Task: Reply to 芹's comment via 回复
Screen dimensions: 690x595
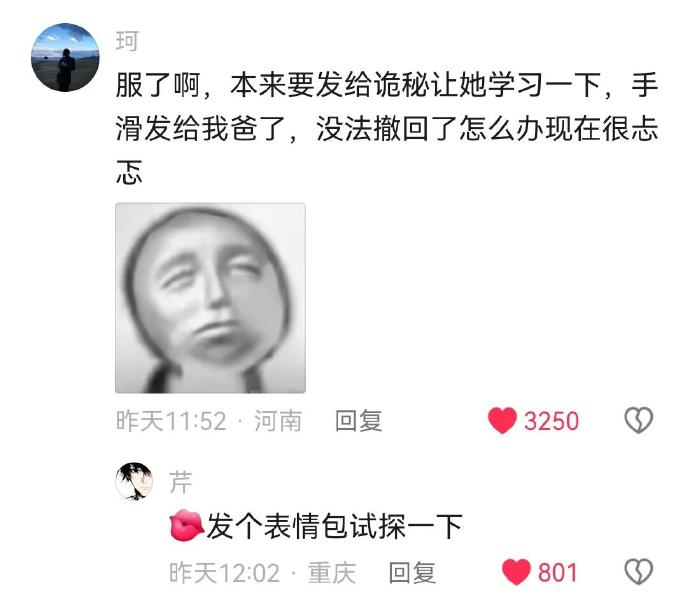Action: click(412, 573)
